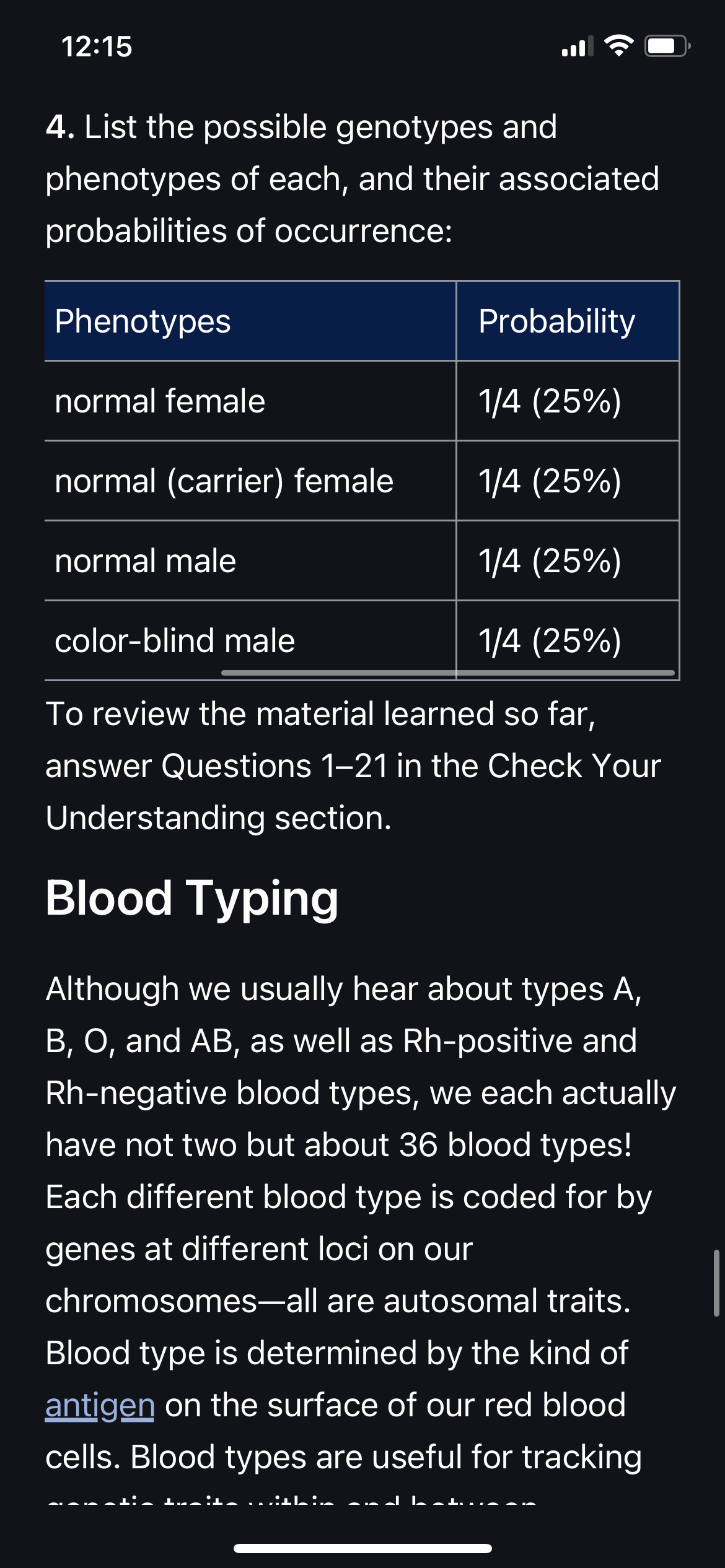Tap the cellular signal bars icon
This screenshot has height=1568, width=725.
point(577,46)
